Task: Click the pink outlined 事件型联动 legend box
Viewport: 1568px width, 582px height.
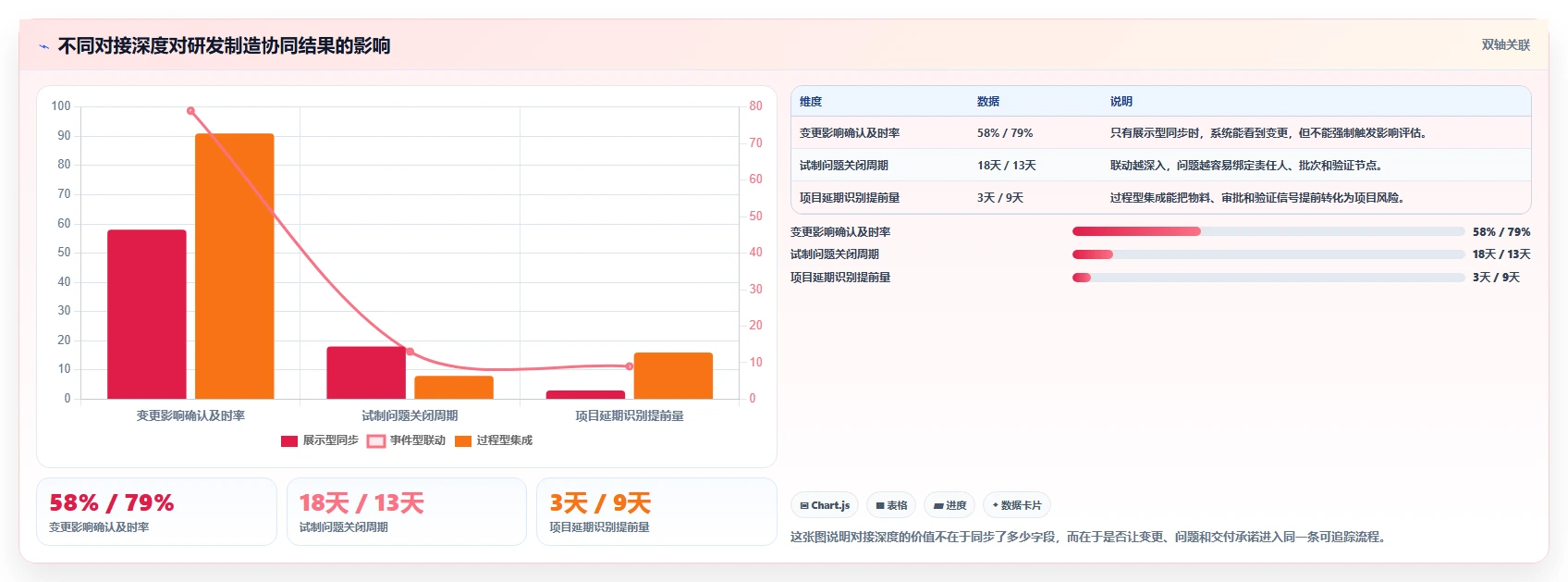Action: point(376,441)
